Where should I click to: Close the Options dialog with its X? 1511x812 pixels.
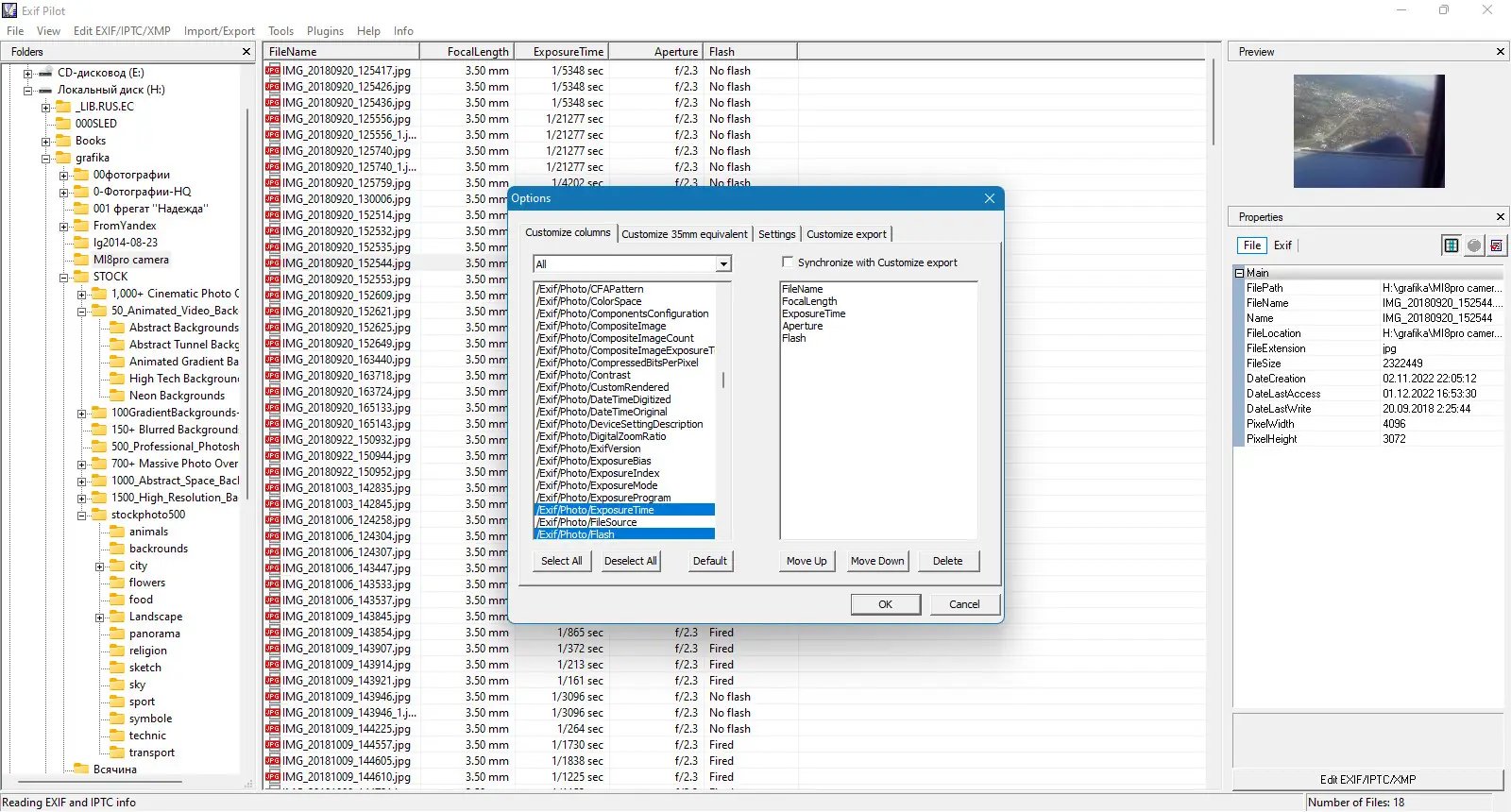tap(990, 198)
